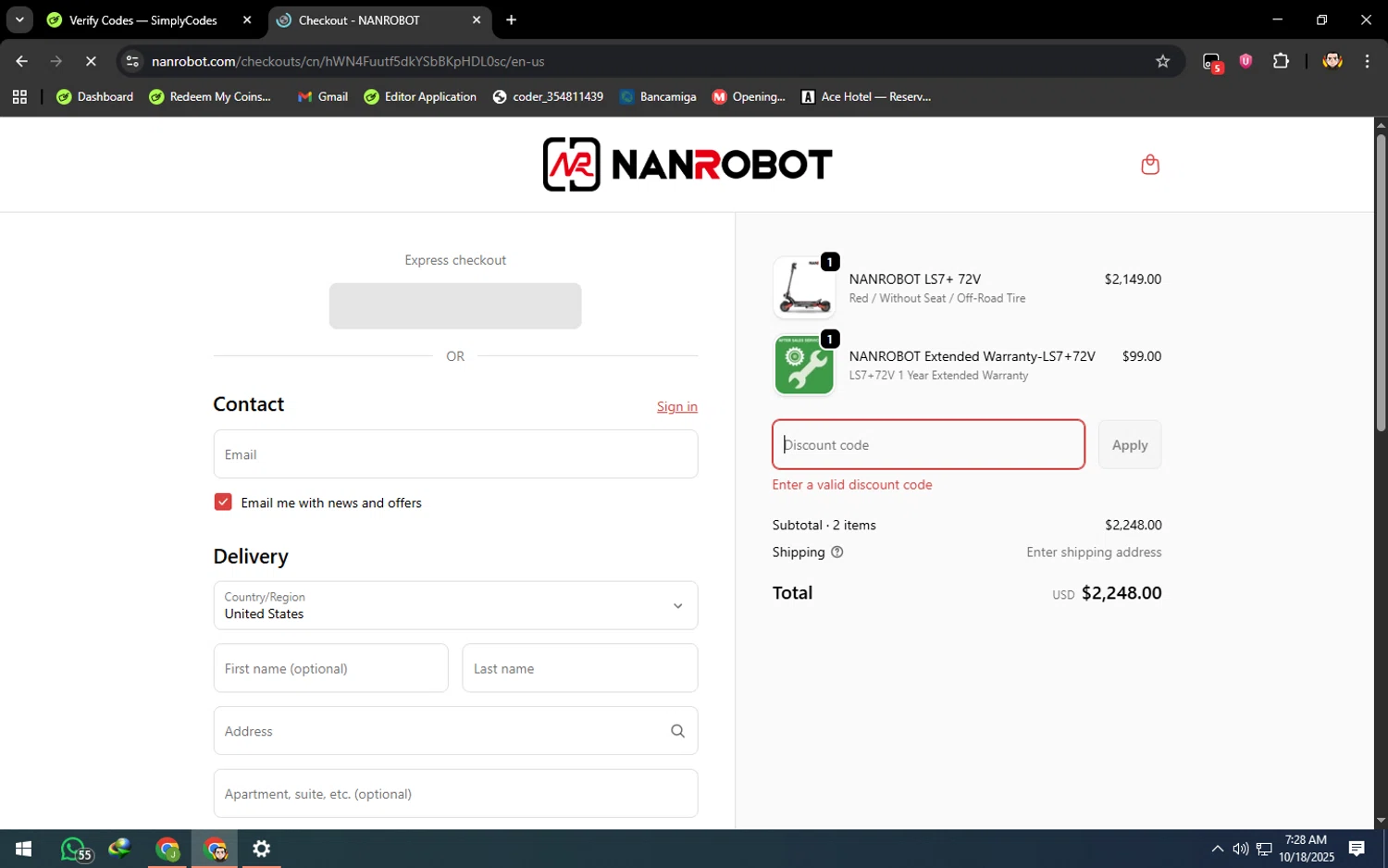Focus the First name (optional) field
This screenshot has height=868, width=1388.
click(x=330, y=668)
